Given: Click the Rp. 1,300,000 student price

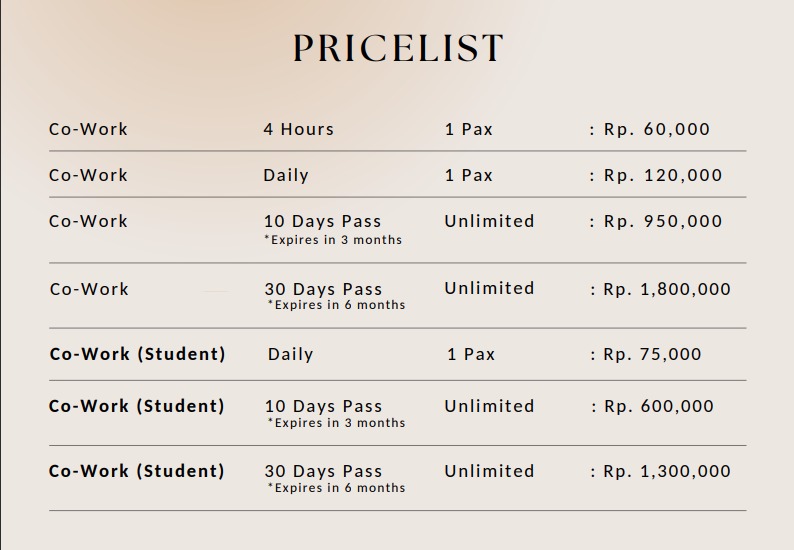Looking at the screenshot, I should point(666,471).
